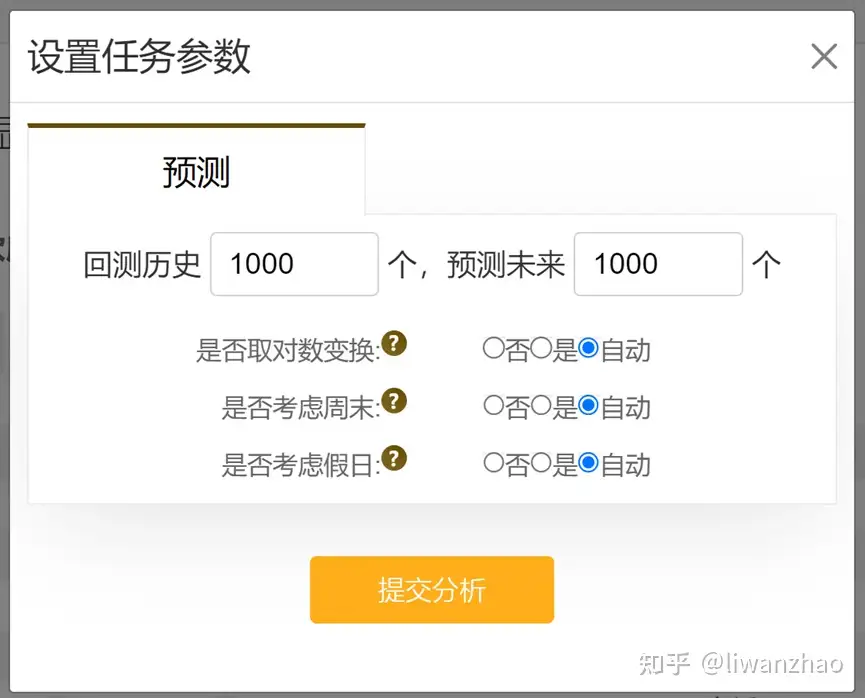Viewport: 865px width, 698px height.
Task: Click the help icon beside 是否考虑假日
Action: 395,459
